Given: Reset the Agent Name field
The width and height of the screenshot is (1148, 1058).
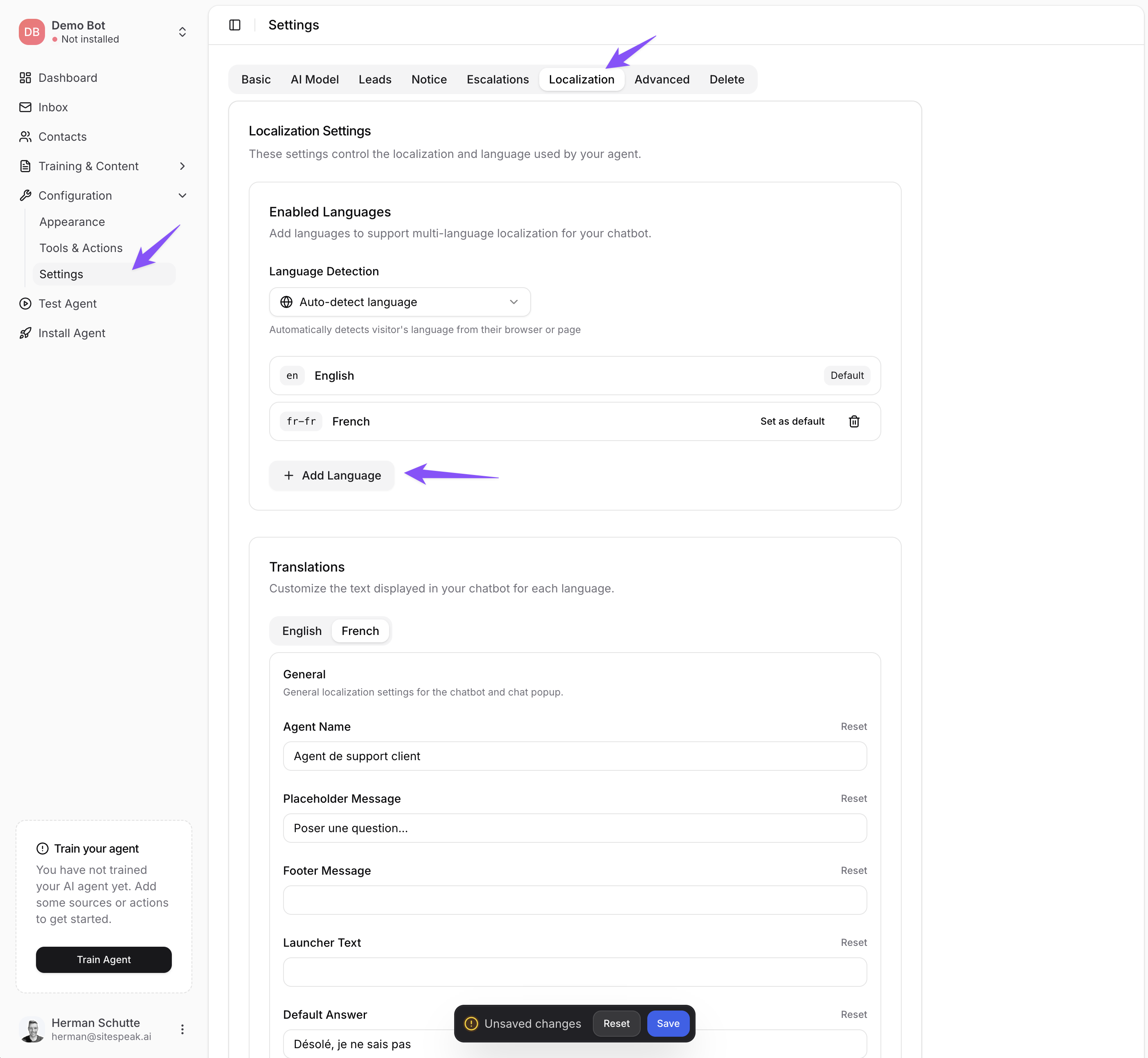Looking at the screenshot, I should (853, 727).
